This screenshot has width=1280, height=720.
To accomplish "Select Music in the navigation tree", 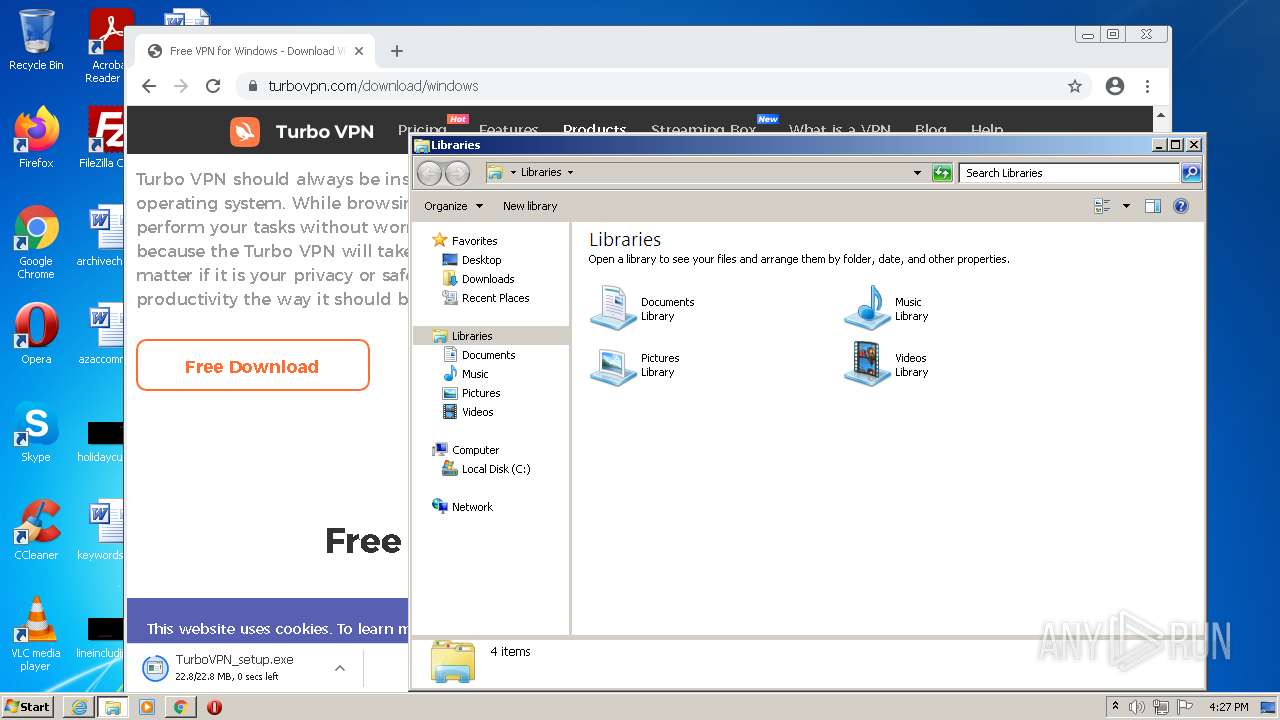I will point(465,374).
